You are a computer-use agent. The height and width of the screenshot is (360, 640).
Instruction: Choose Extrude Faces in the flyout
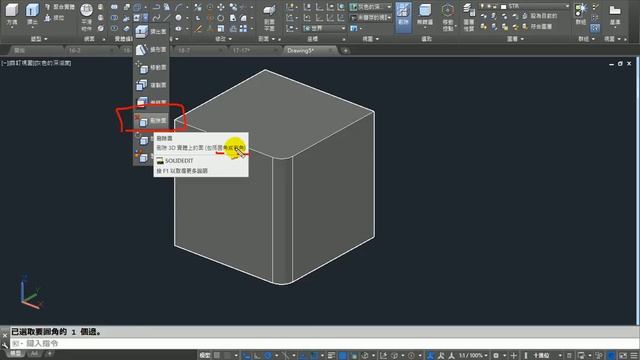click(151, 31)
